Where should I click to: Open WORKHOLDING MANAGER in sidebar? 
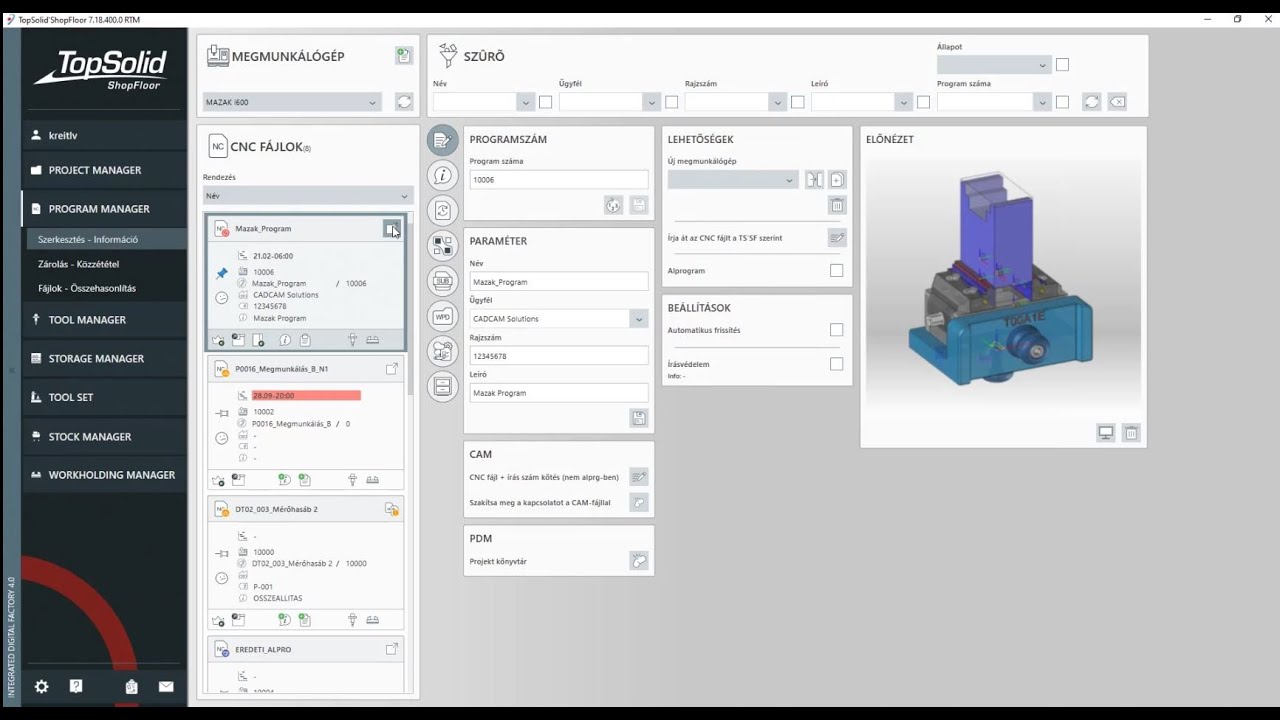pos(104,475)
